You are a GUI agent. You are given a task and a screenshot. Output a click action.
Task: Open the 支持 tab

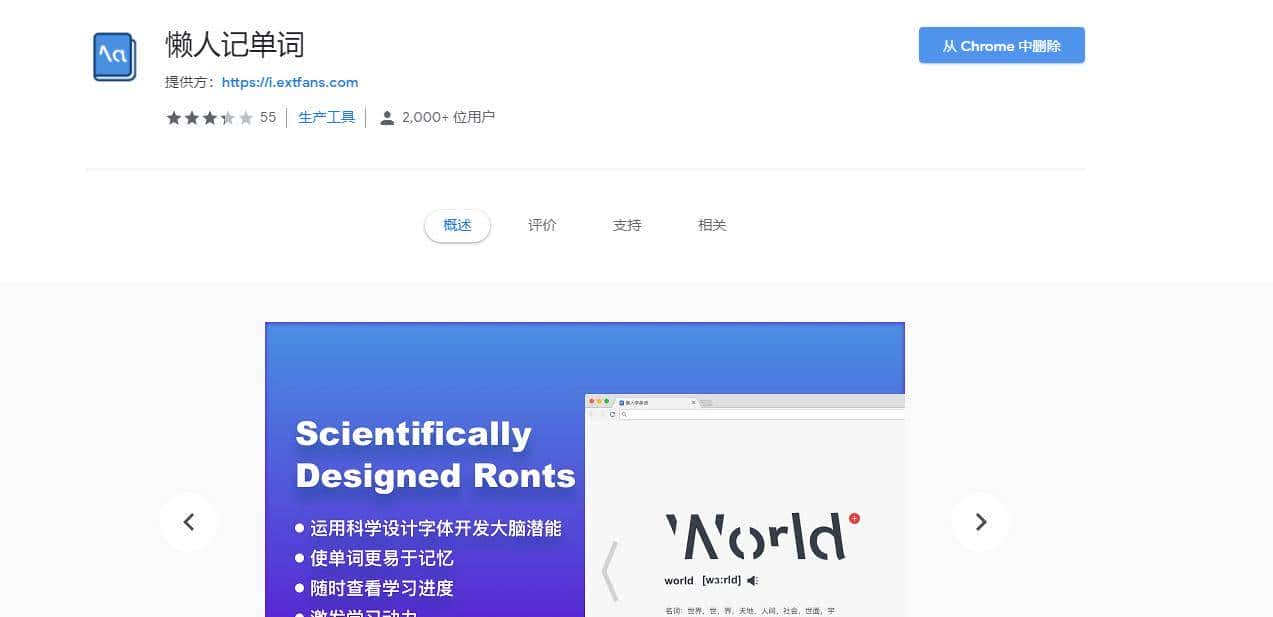(627, 225)
